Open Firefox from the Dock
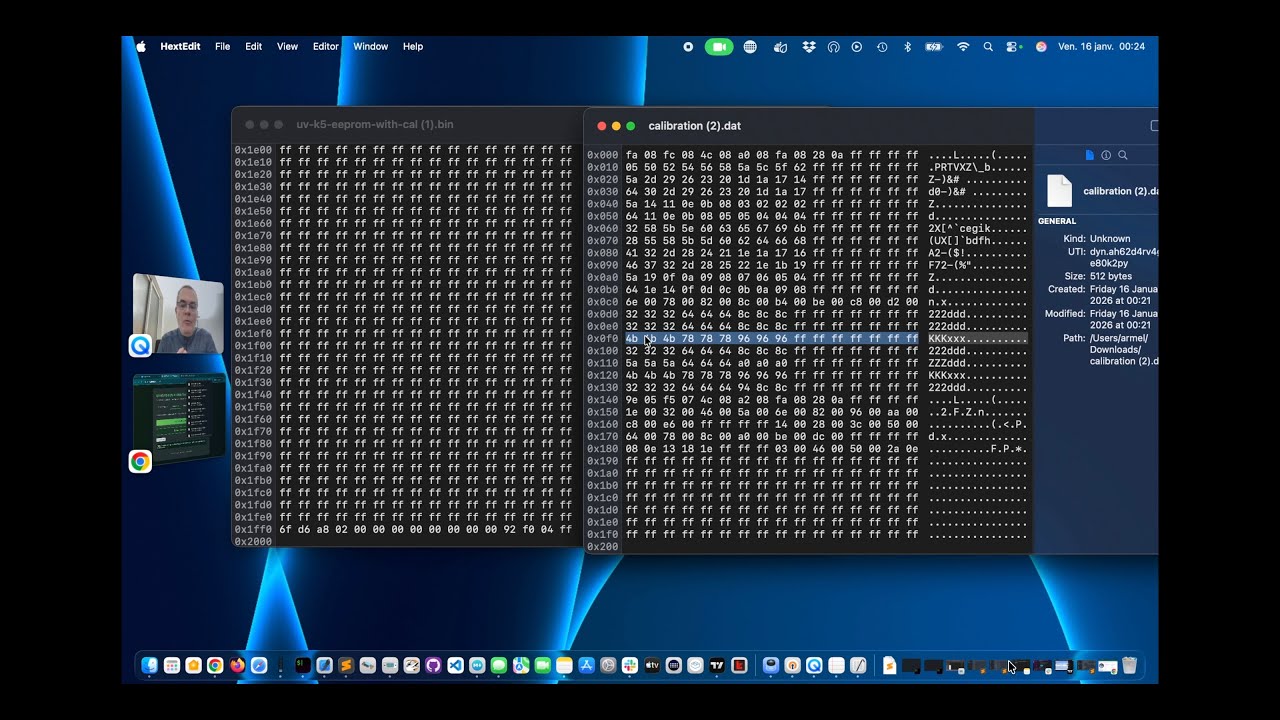Image resolution: width=1280 pixels, height=720 pixels. tap(237, 665)
